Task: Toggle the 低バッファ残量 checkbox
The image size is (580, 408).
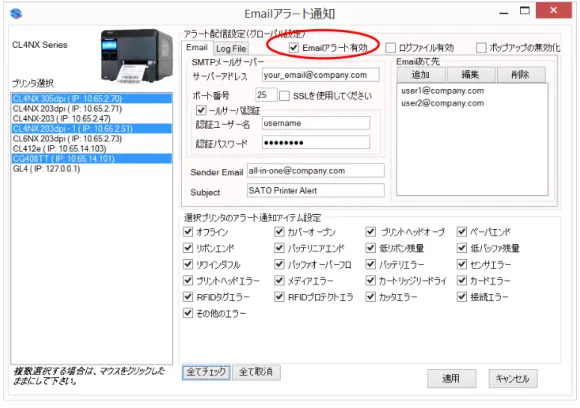Action: point(462,248)
